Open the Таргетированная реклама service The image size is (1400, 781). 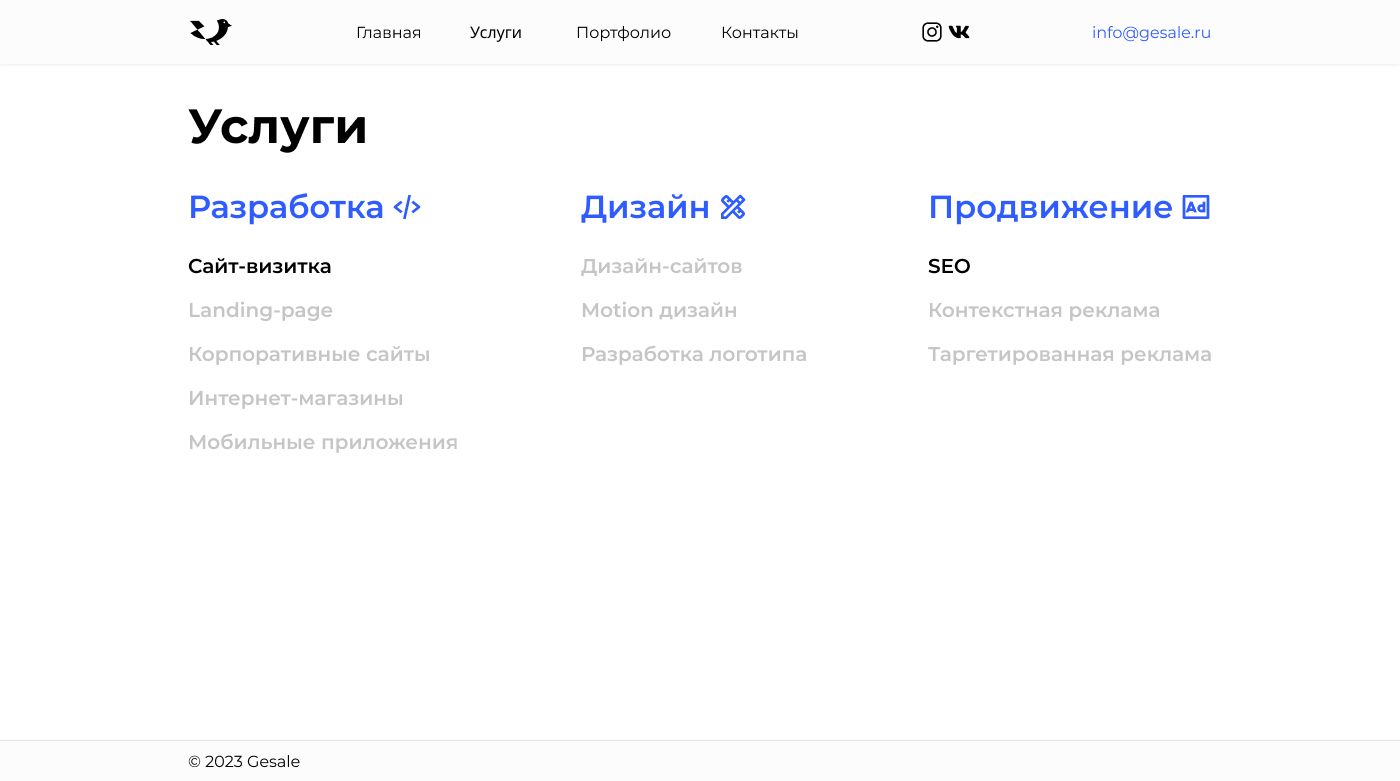tap(1069, 354)
